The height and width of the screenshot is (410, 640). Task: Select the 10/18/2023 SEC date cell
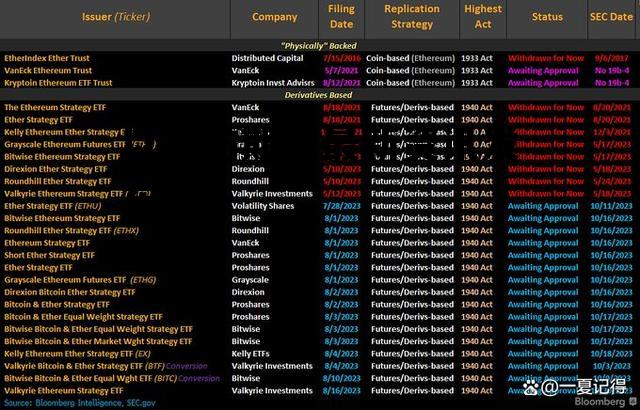(x=611, y=354)
